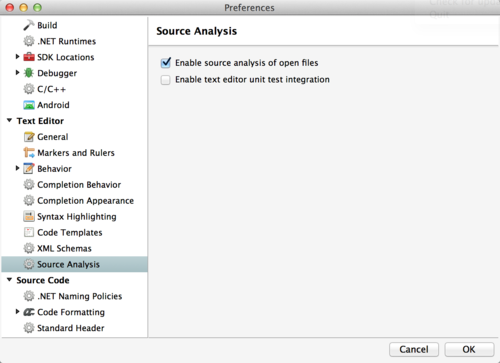Image resolution: width=500 pixels, height=363 pixels.
Task: Open the Code Formatting icon
Action: [x=29, y=312]
